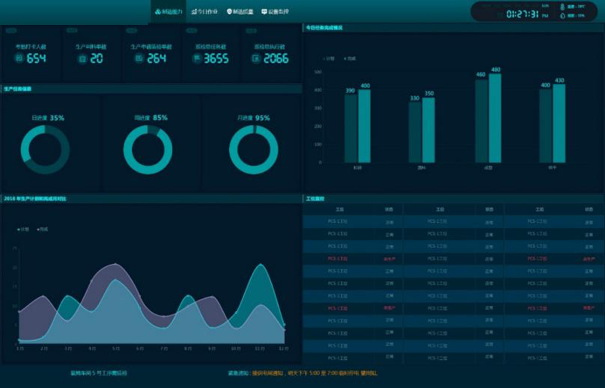
Task: Click the 85% label above the second donut
Action: [x=160, y=117]
